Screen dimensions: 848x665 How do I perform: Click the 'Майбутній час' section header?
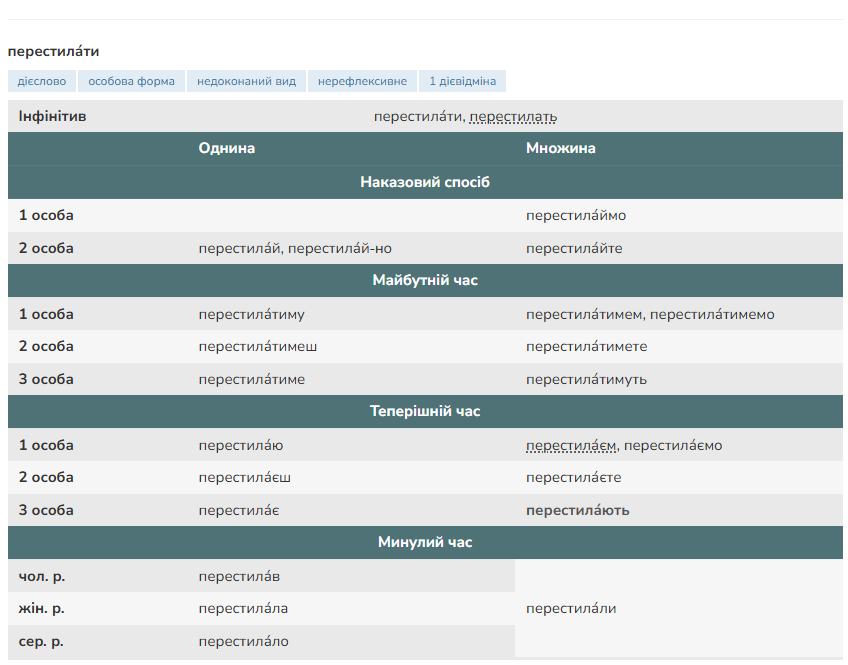pyautogui.click(x=425, y=280)
